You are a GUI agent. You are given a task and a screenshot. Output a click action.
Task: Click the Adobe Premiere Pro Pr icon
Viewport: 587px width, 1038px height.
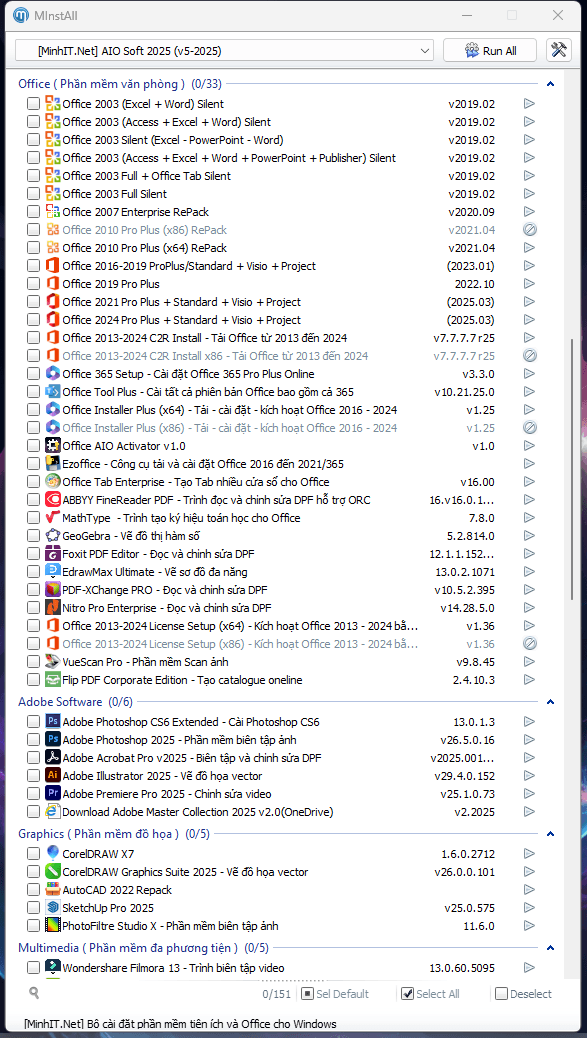pyautogui.click(x=52, y=793)
